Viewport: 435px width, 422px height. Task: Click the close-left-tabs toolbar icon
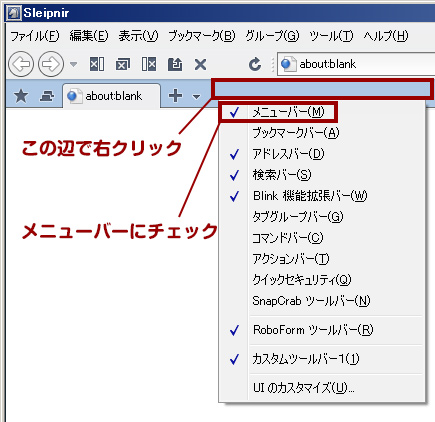pyautogui.click(x=97, y=64)
